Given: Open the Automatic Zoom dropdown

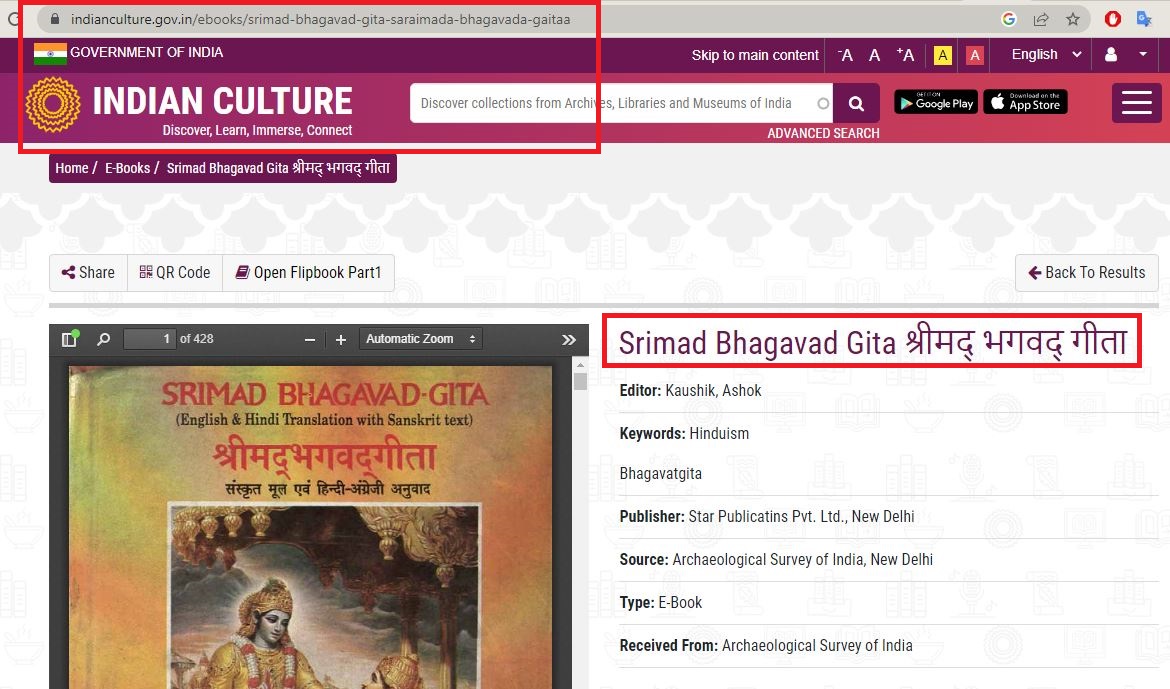Looking at the screenshot, I should pyautogui.click(x=420, y=339).
